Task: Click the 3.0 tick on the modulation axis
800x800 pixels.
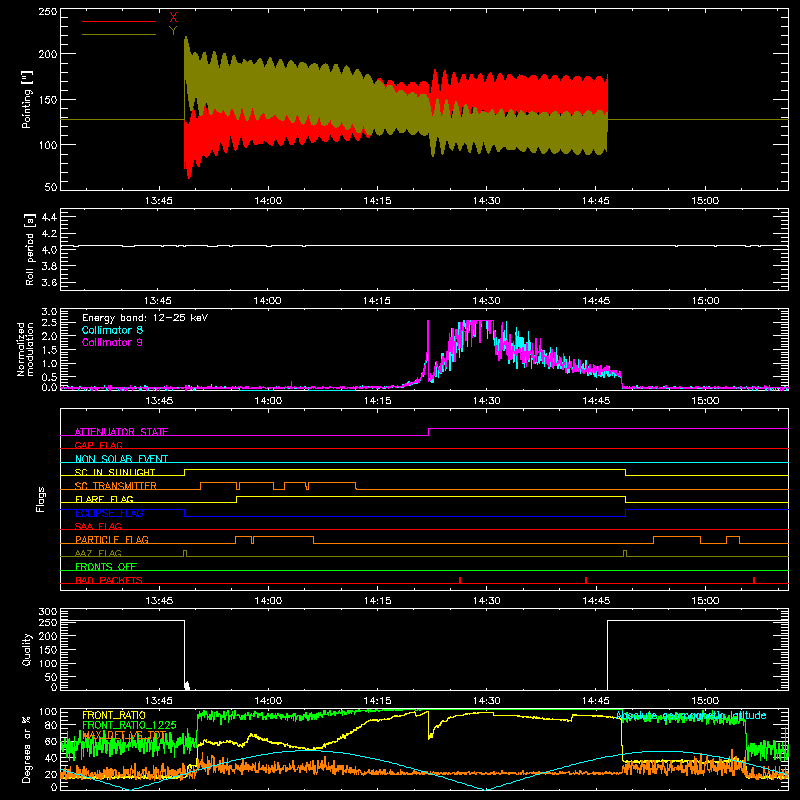Action: point(49,312)
